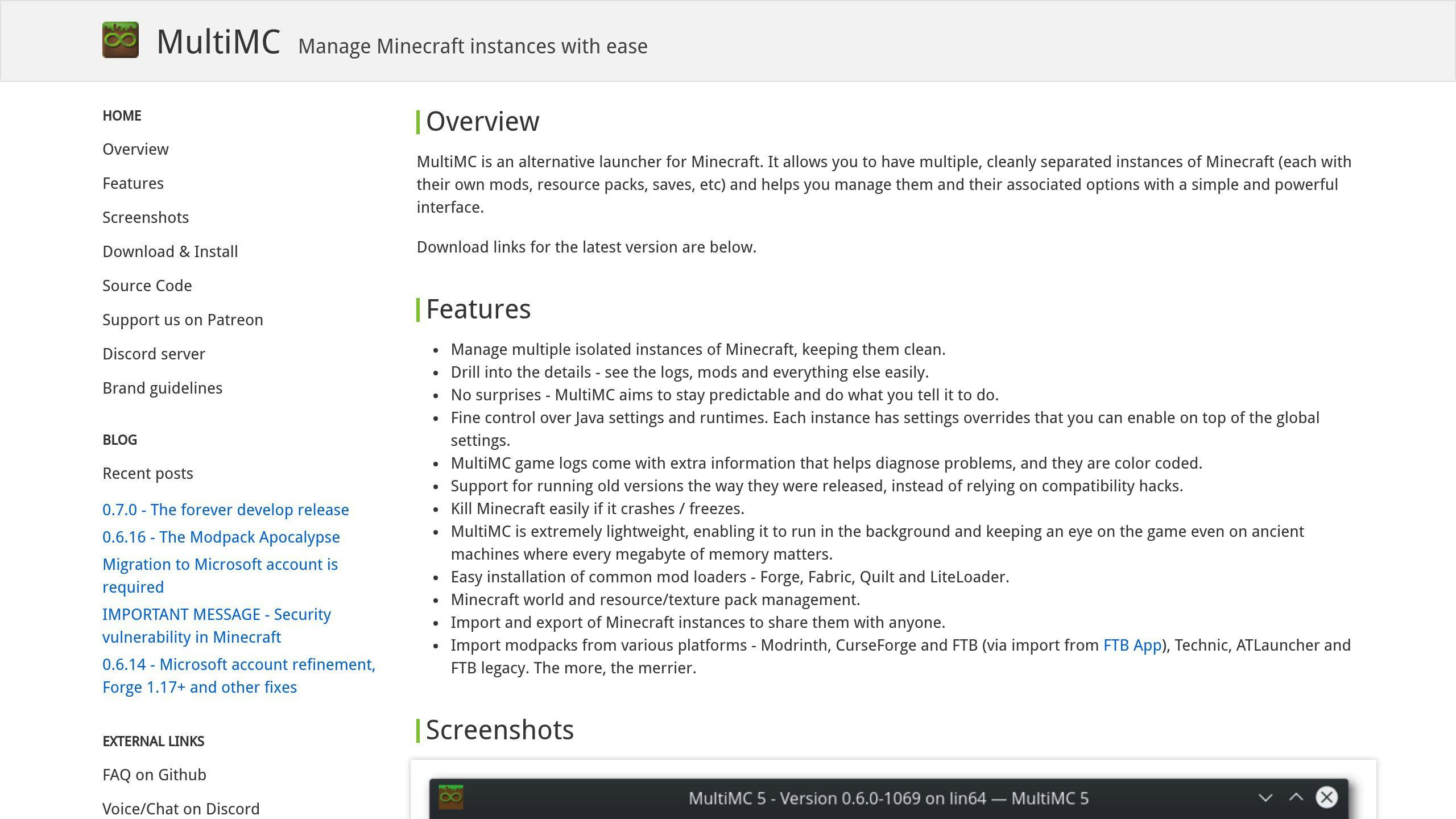Click the down chevron in screenshot titlebar
The height and width of the screenshot is (819, 1456).
1265,797
